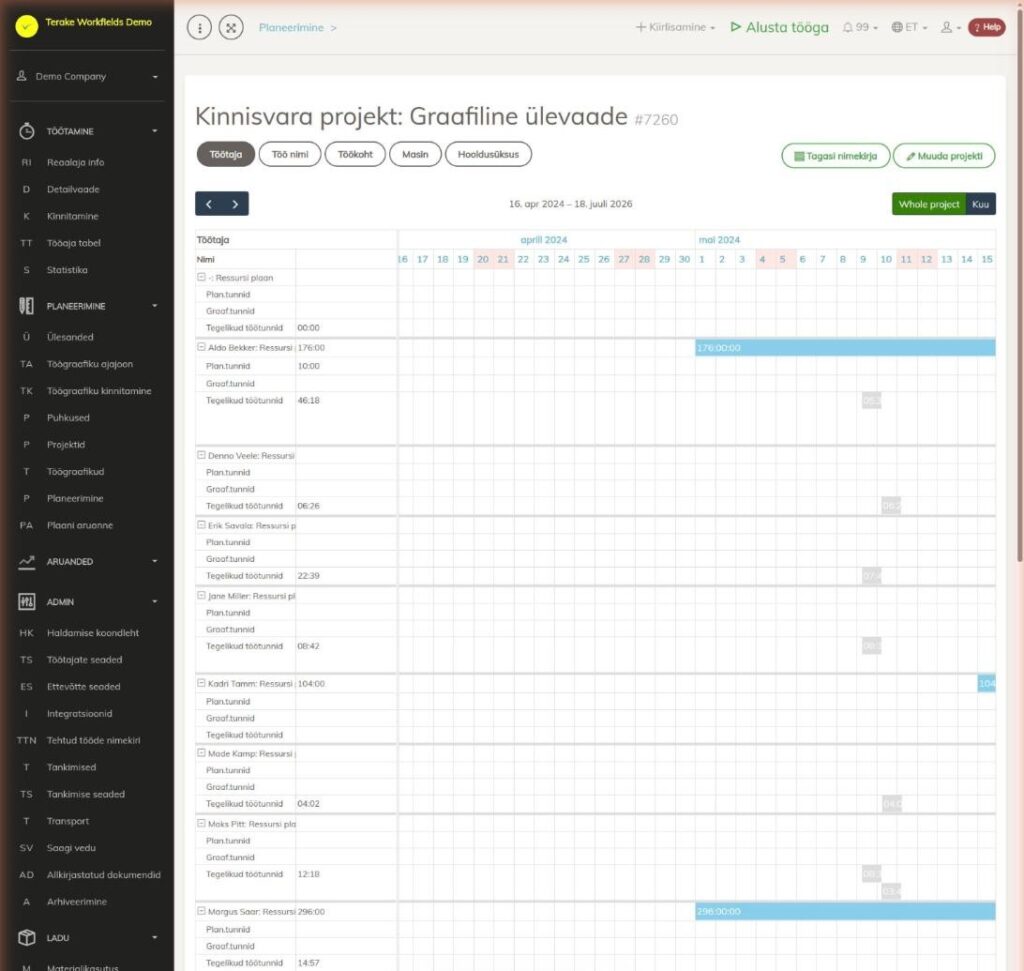Open Töögraafikud in sidebar
1024x971 pixels.
pyautogui.click(x=75, y=471)
